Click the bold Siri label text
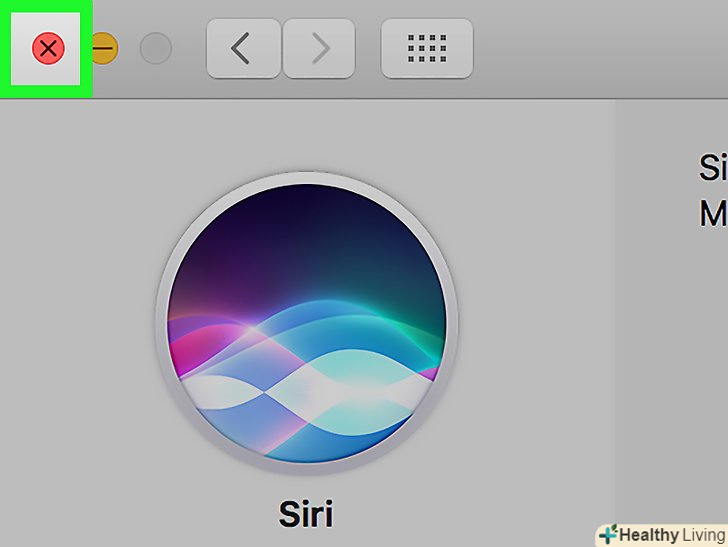 pyautogui.click(x=306, y=514)
